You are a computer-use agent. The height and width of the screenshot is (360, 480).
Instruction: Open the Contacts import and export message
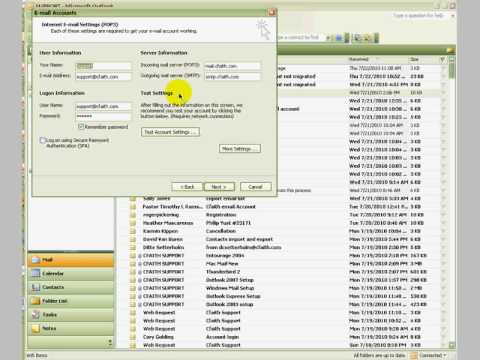click(x=239, y=239)
